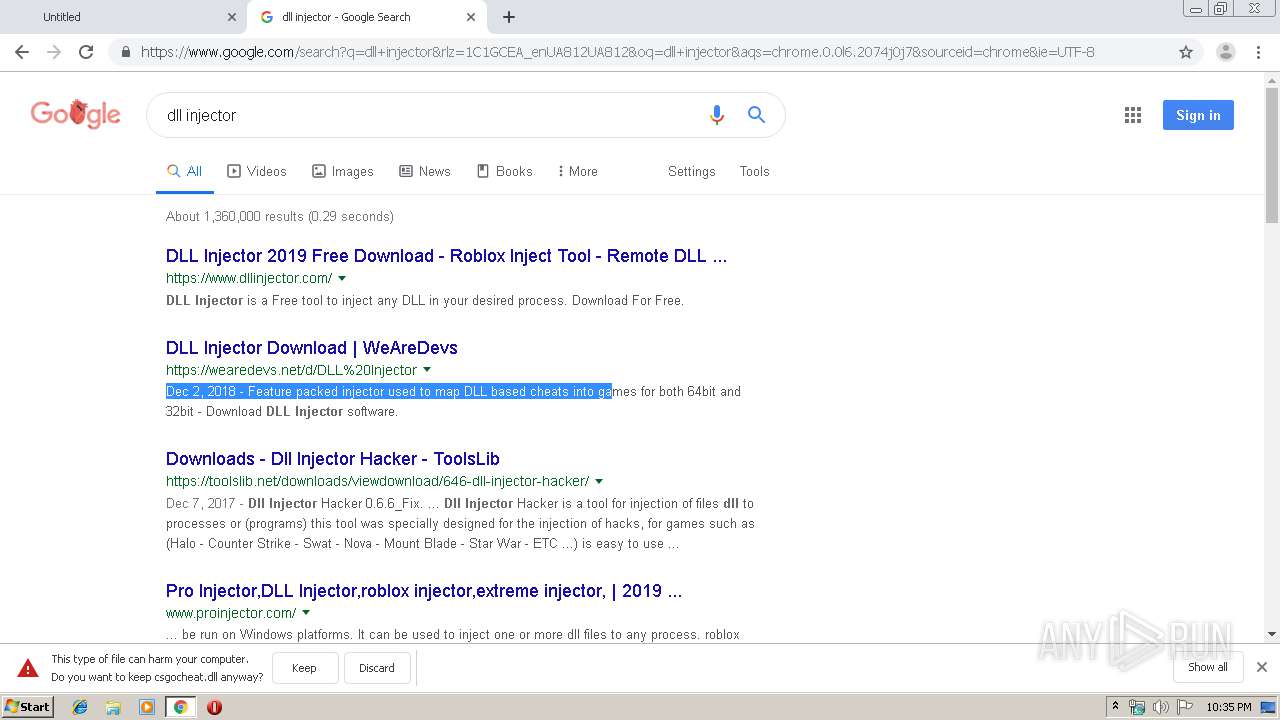Click the taskbar clock showing 10:35 PM

[1228, 707]
